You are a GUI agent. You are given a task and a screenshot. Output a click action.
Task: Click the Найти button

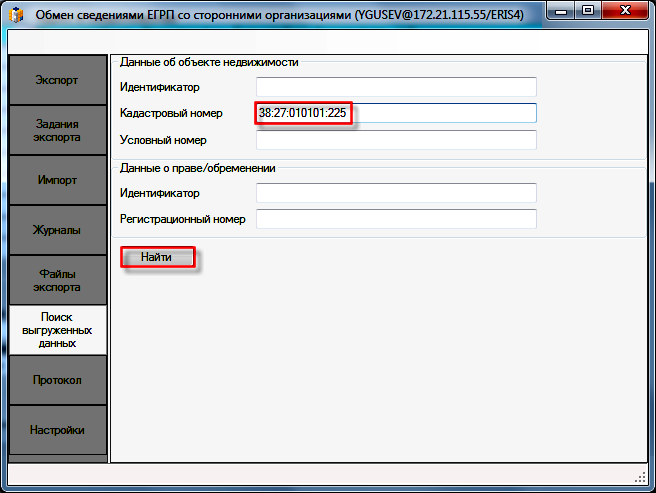(x=157, y=257)
